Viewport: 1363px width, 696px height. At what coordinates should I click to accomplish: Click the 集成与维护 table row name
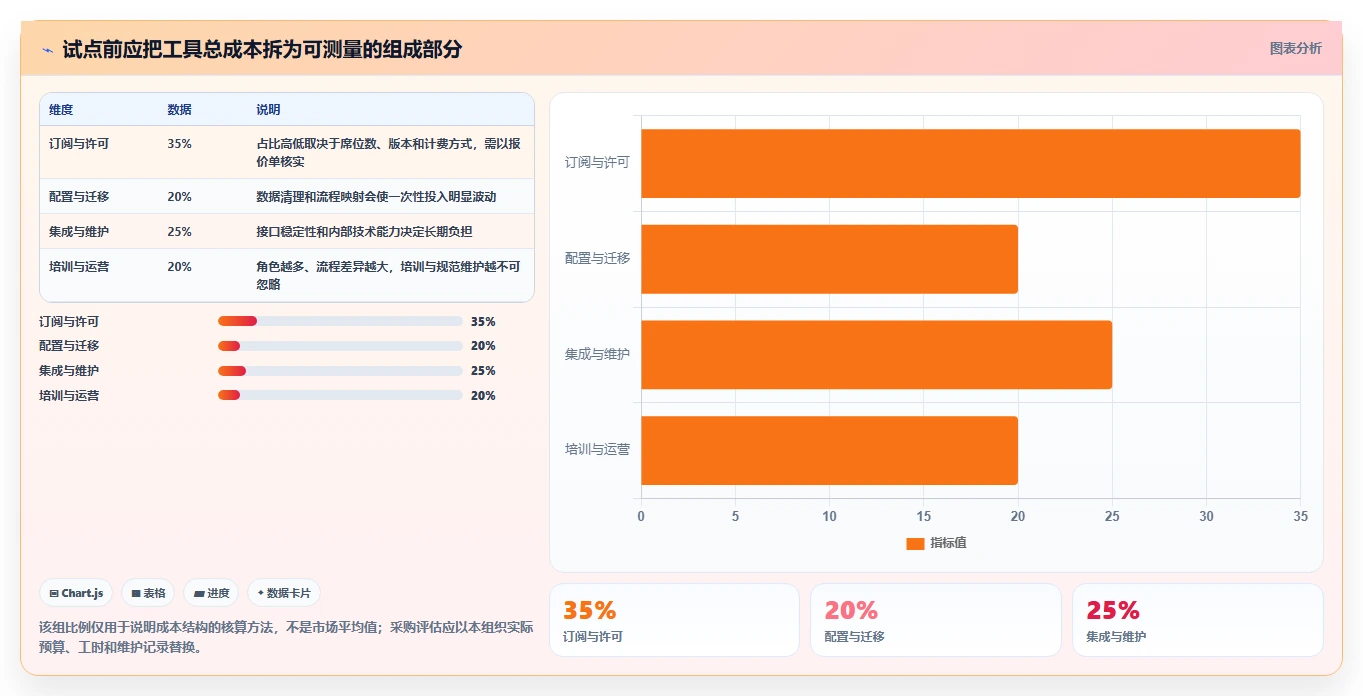point(79,232)
